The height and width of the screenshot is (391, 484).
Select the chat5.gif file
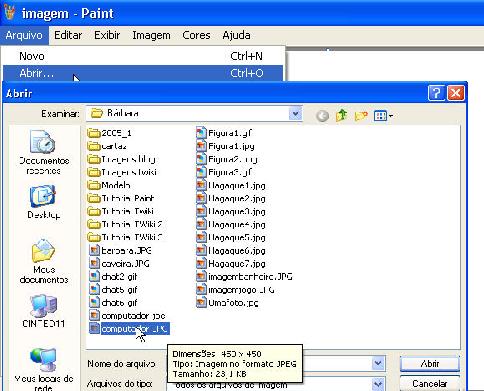(113, 290)
